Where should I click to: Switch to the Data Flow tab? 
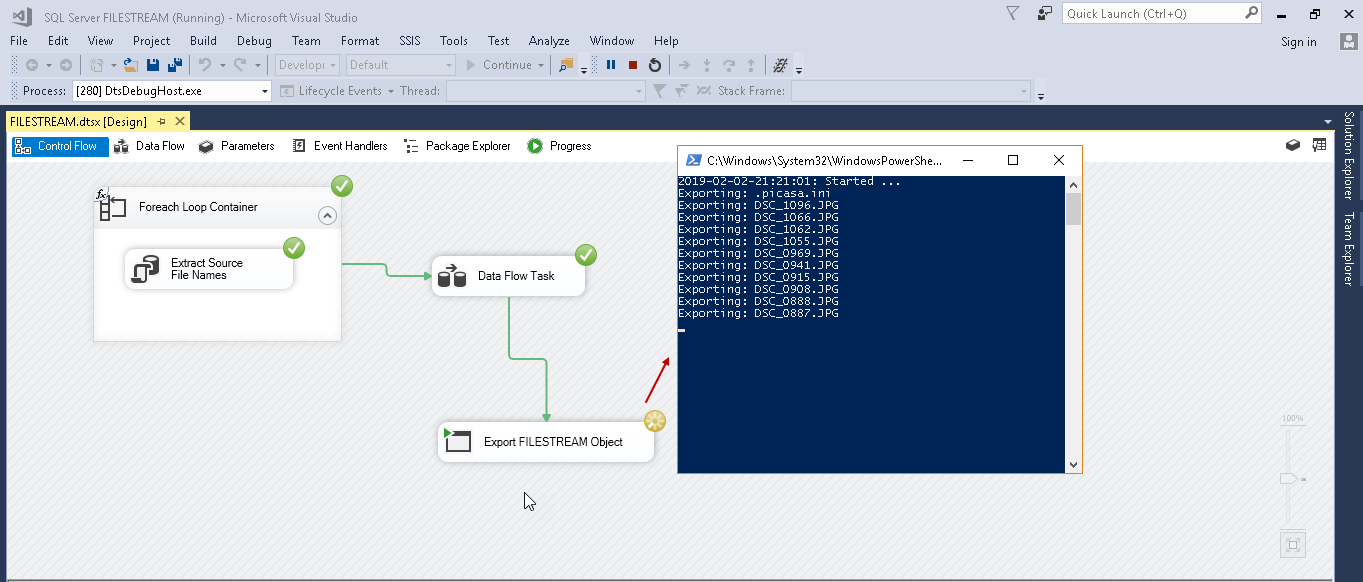pyautogui.click(x=150, y=146)
